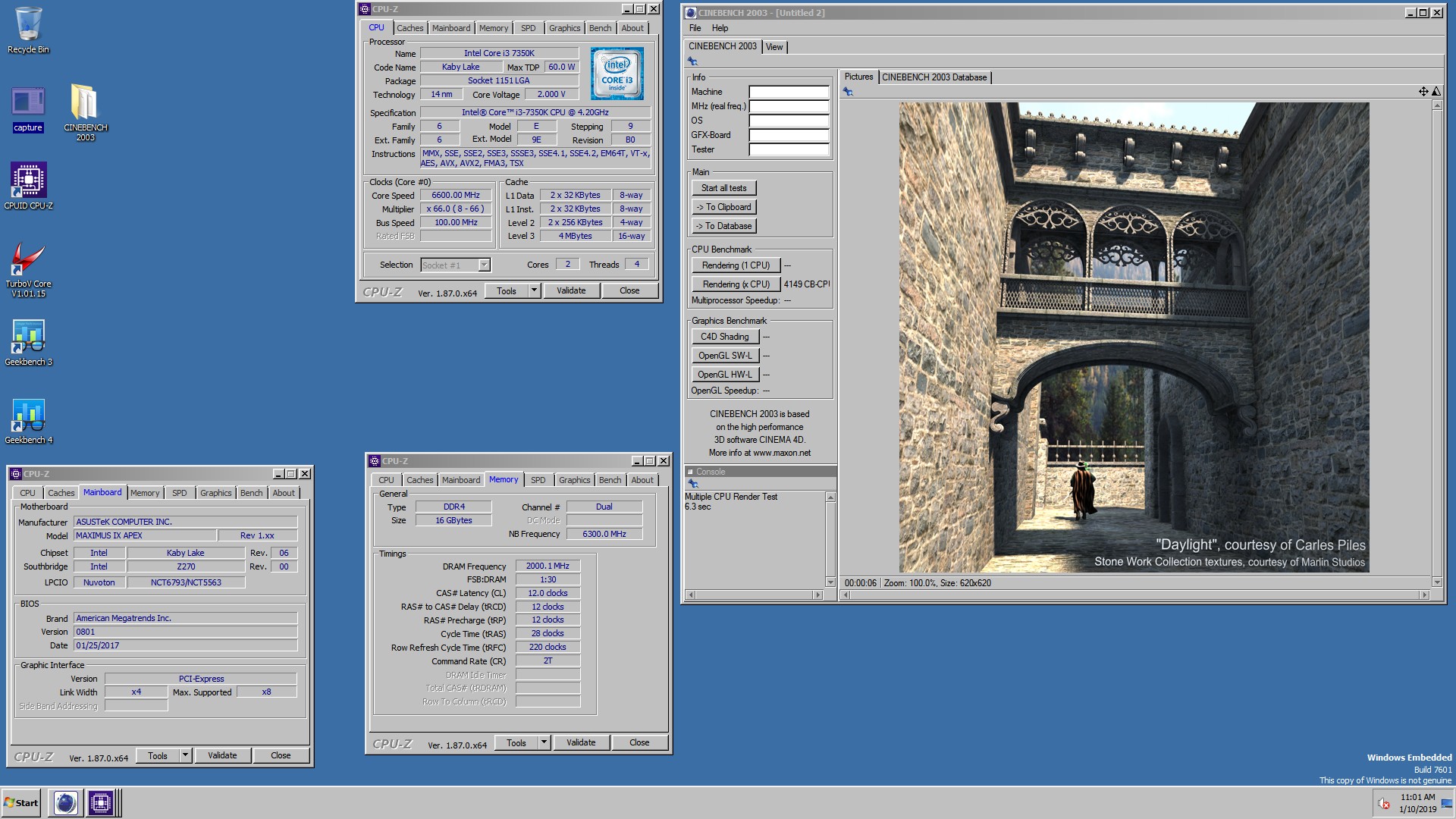Click the MHz (real freq.) input field
1456x819 pixels.
pyautogui.click(x=789, y=106)
